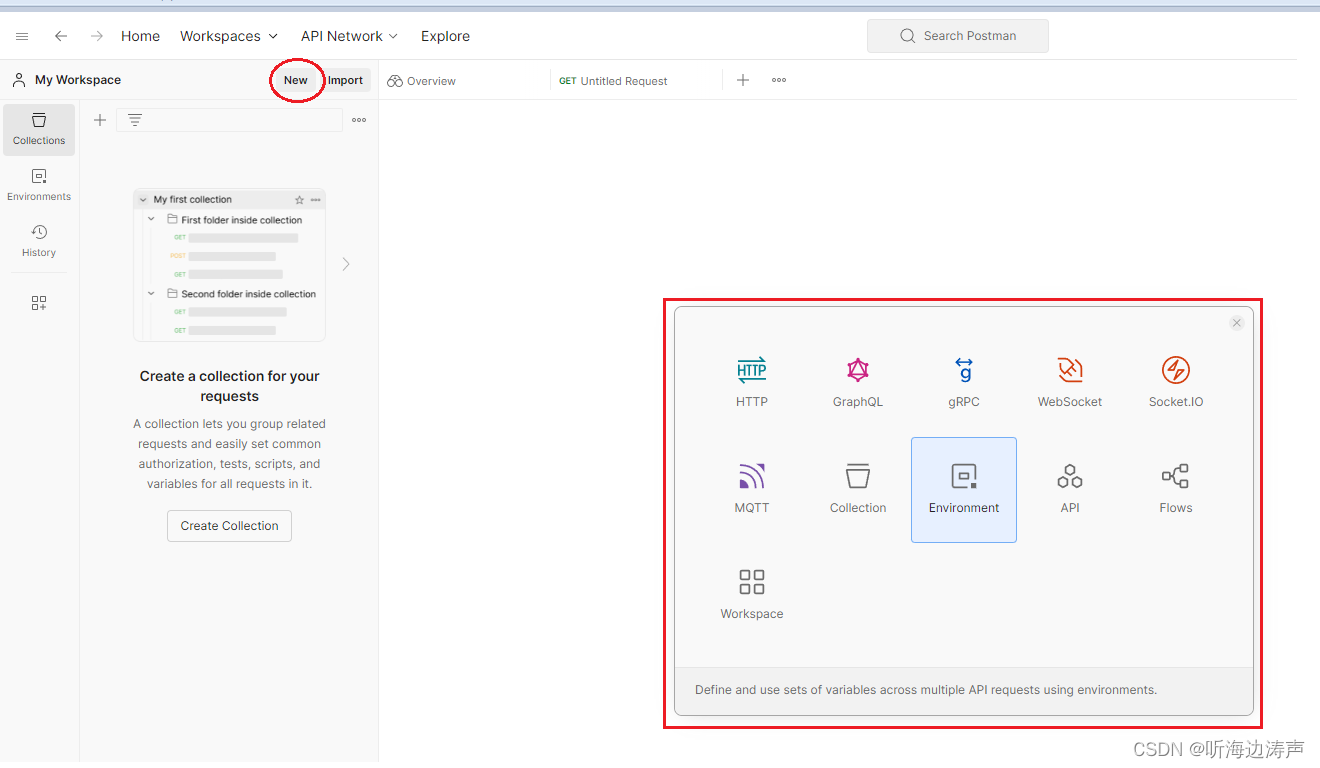Create a new Collection from dialog

coord(858,490)
